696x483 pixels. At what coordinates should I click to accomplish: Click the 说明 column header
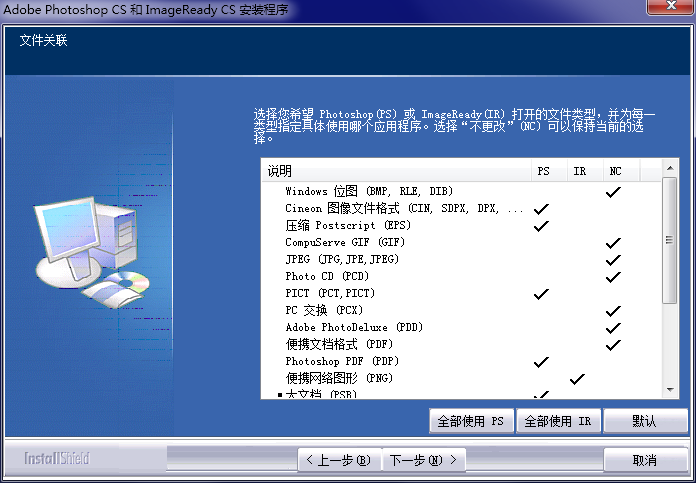click(396, 171)
